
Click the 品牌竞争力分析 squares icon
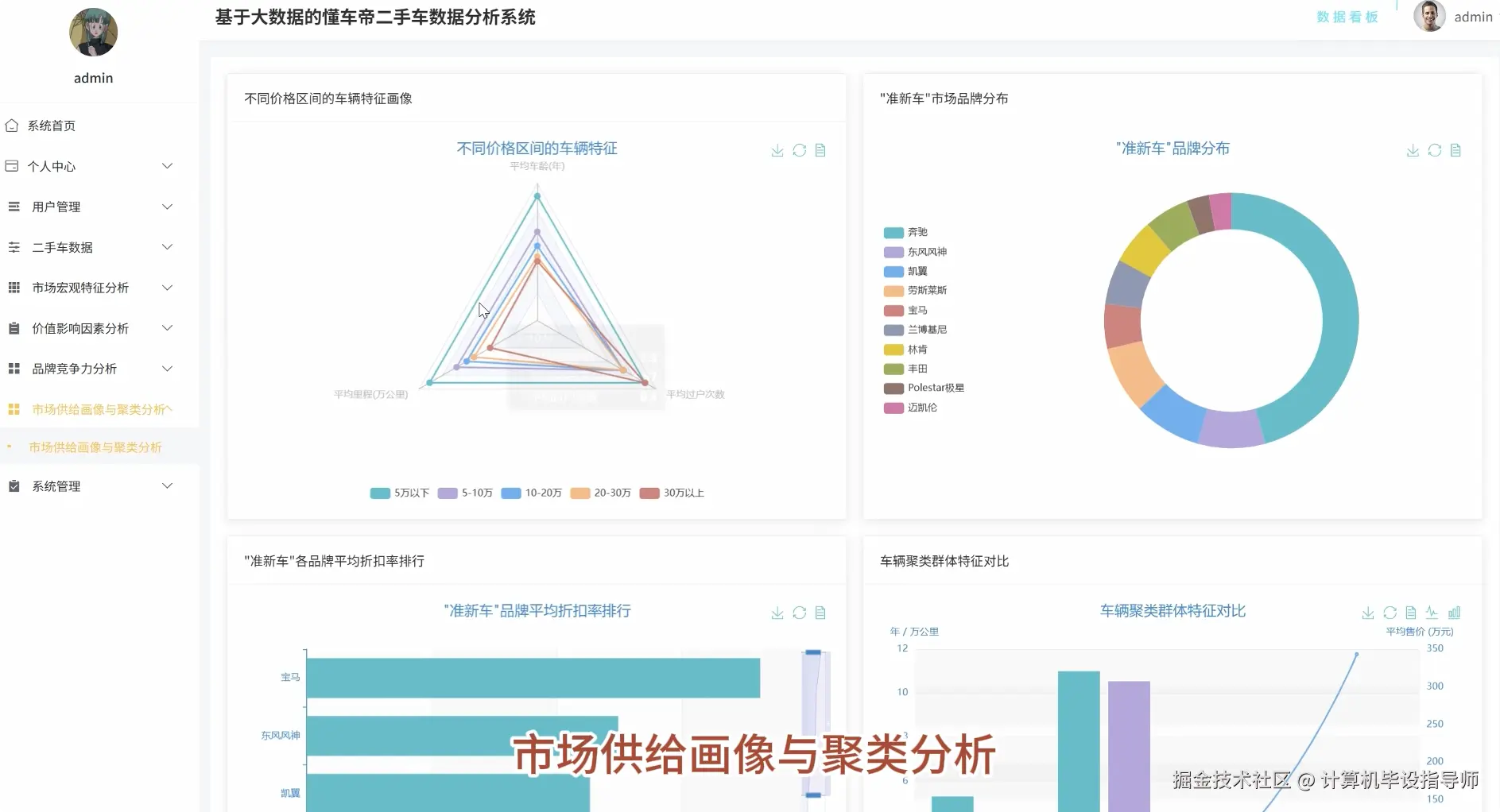click(x=14, y=369)
